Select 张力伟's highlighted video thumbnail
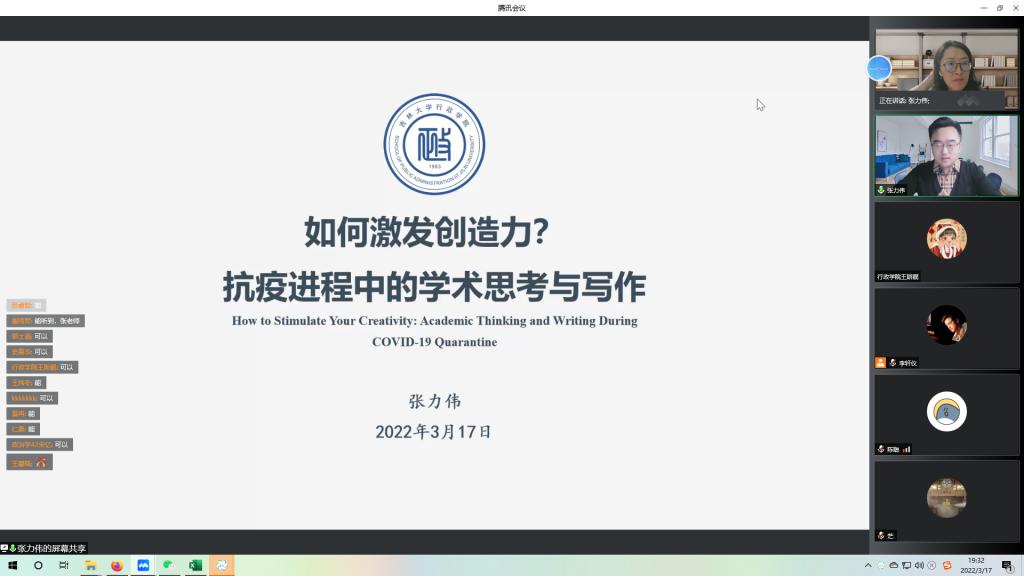Image resolution: width=1024 pixels, height=576 pixels. [946, 155]
